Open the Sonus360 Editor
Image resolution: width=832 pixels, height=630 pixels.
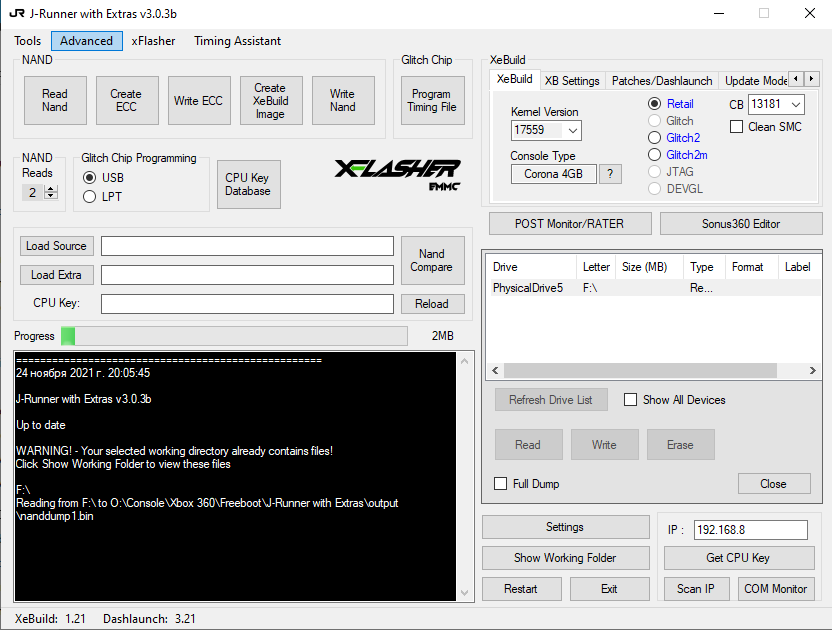[x=741, y=223]
